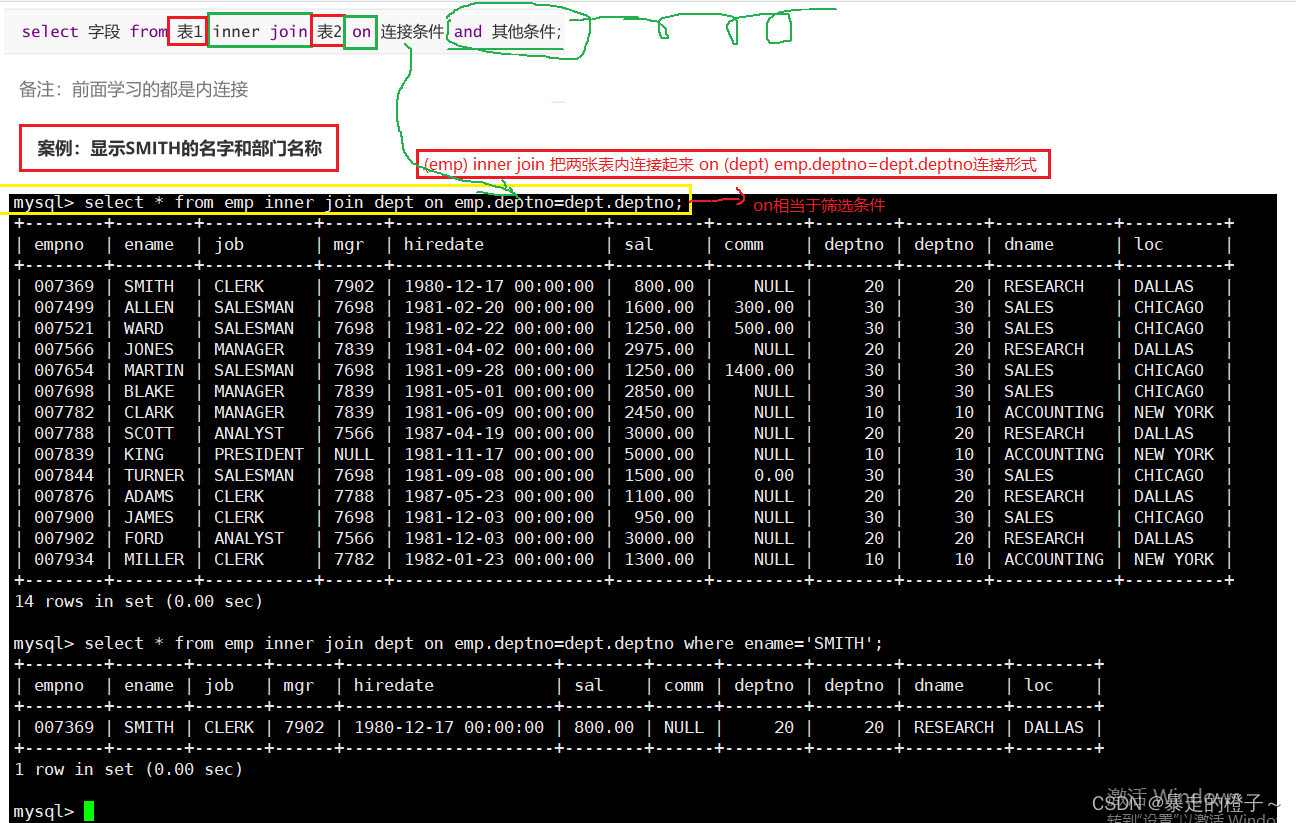Click ename cell 'ALLEN'
This screenshot has width=1296, height=823.
tap(149, 307)
